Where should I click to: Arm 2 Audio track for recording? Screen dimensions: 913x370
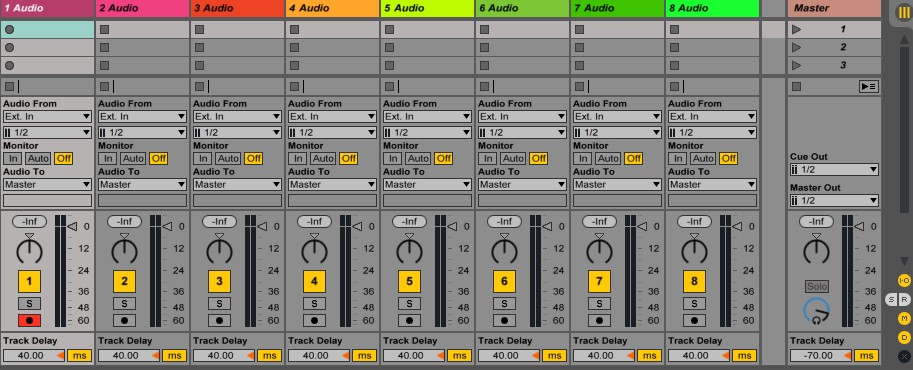124,320
